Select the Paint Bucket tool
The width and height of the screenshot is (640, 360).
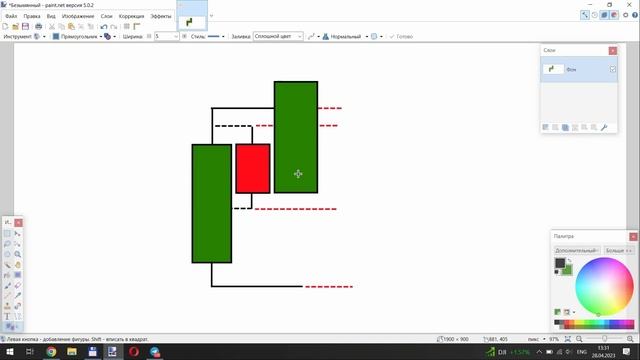click(x=7, y=275)
